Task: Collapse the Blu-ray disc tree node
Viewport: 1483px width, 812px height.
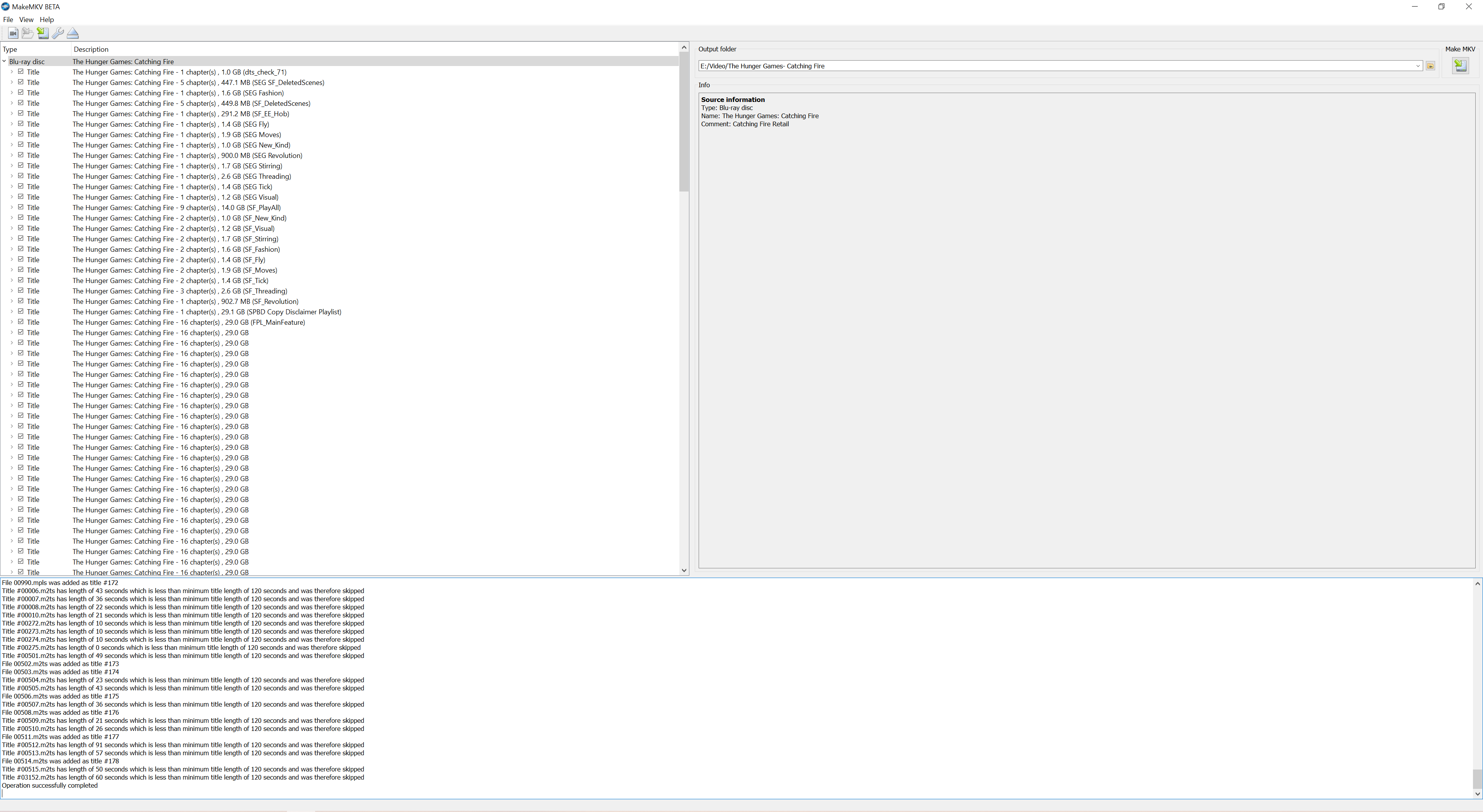Action: coord(4,61)
